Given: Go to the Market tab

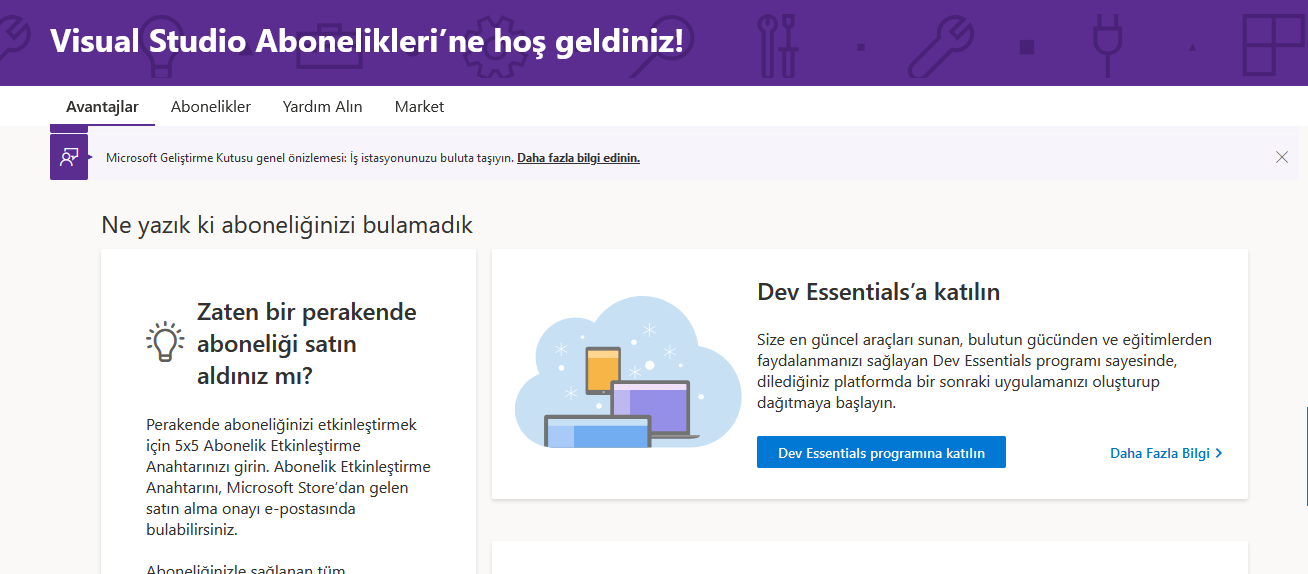Looking at the screenshot, I should pos(419,106).
